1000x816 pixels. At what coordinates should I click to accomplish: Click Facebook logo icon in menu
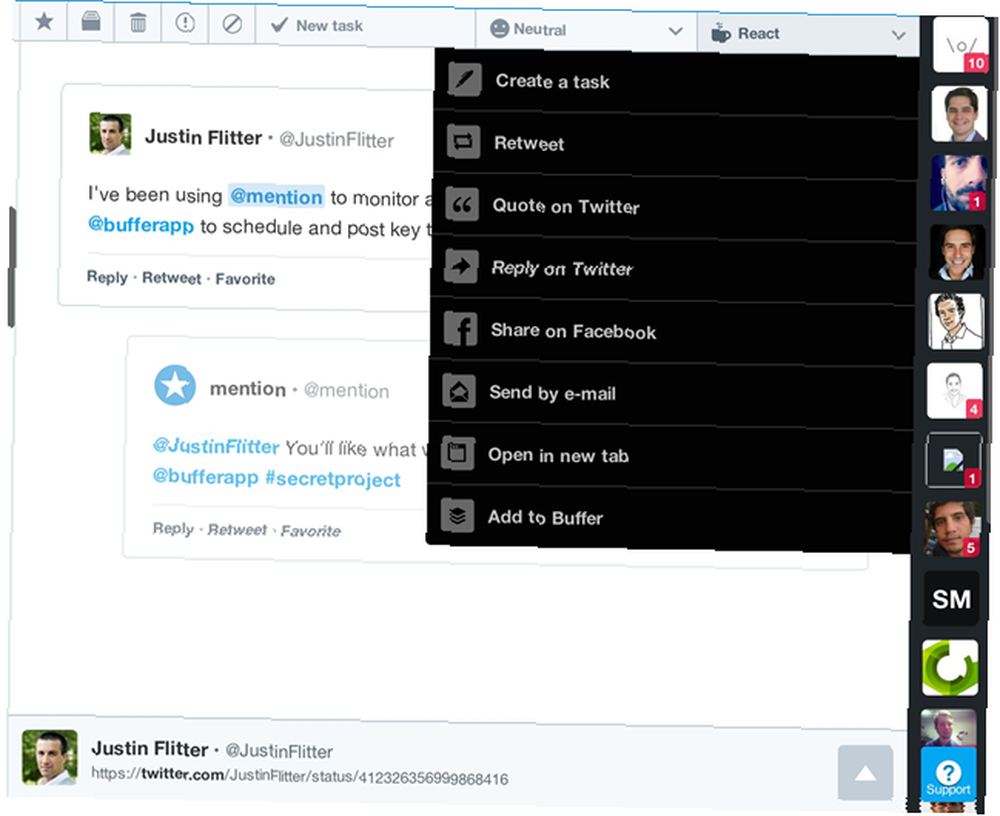(460, 329)
